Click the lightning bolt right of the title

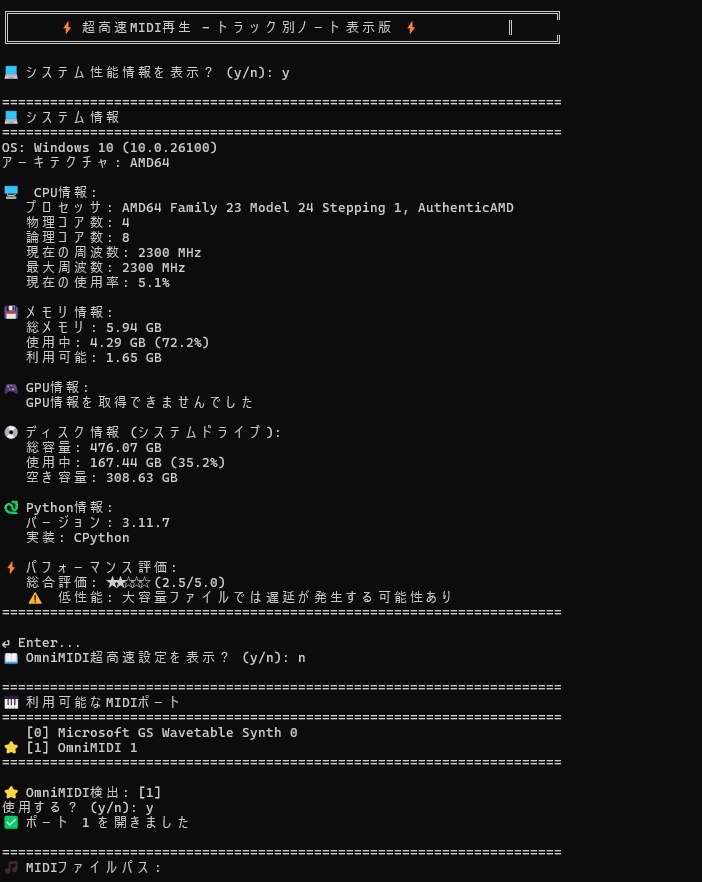tap(411, 28)
